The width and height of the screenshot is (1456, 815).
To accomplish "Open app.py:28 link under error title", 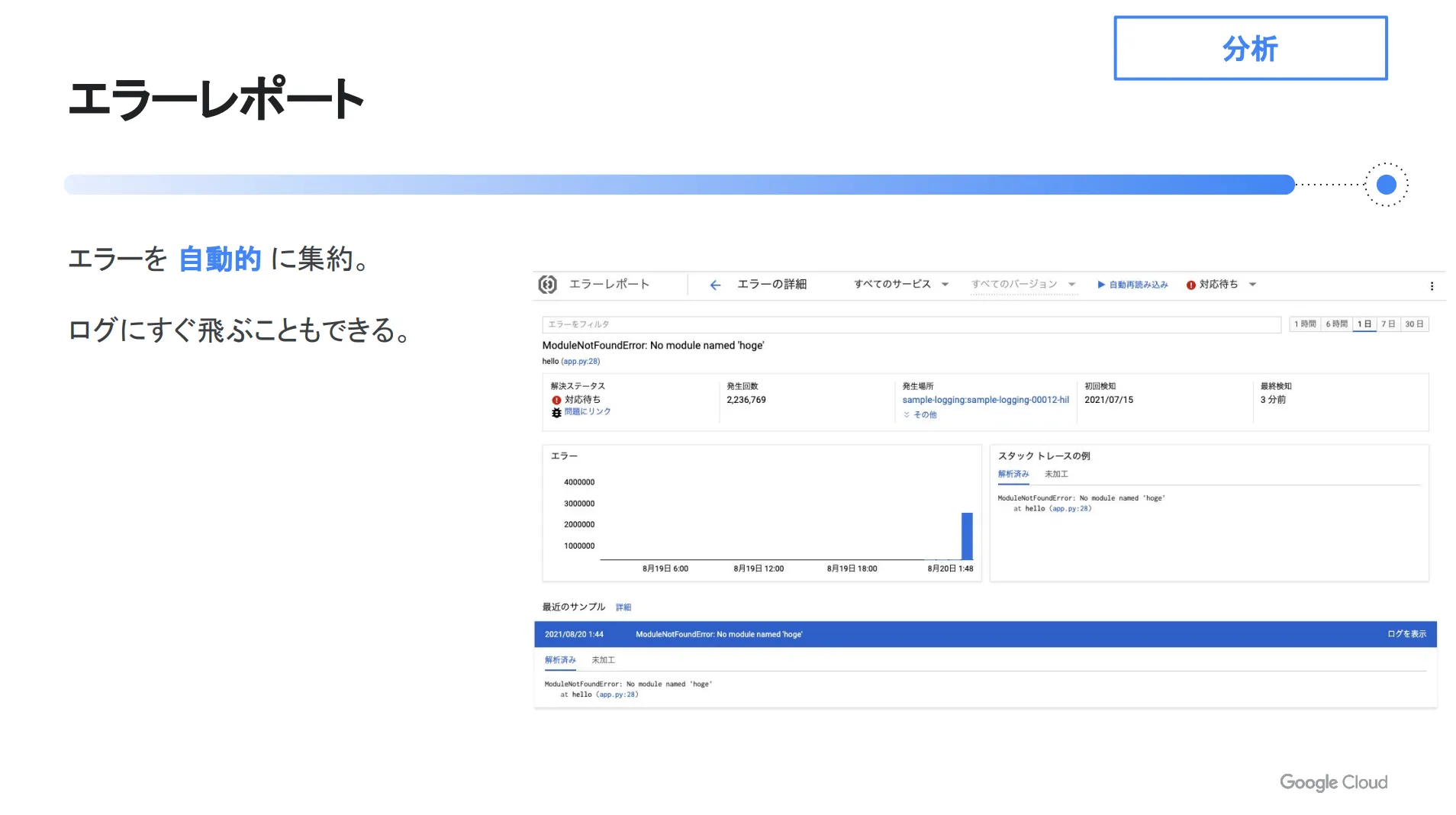I will [581, 361].
